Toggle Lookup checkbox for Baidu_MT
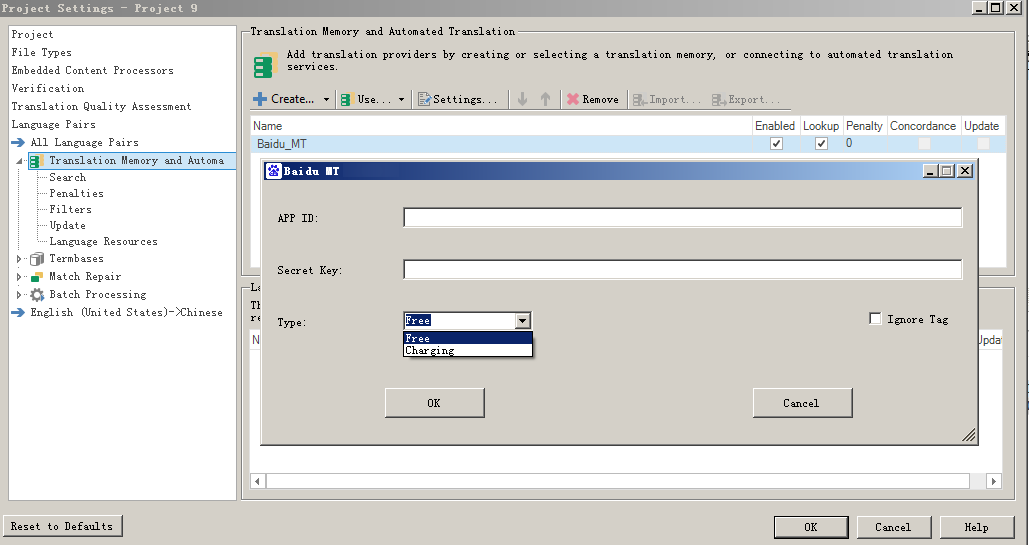The height and width of the screenshot is (545, 1029). [x=821, y=144]
